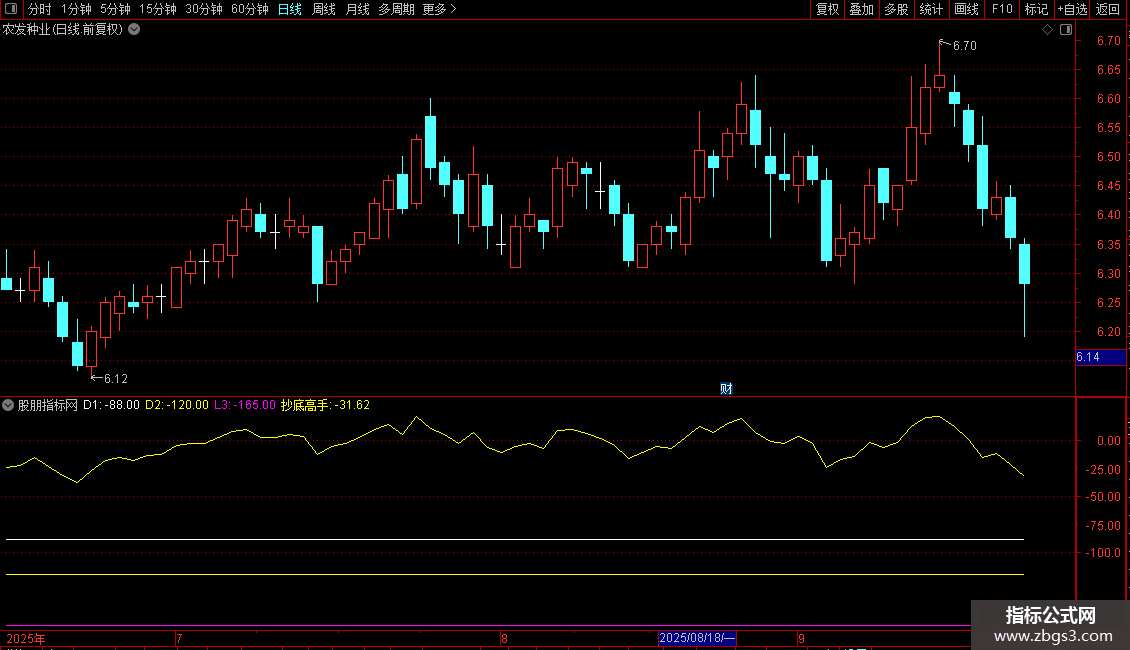Switch to the 分时 intraday view
Viewport: 1130px width, 650px height.
click(x=40, y=9)
